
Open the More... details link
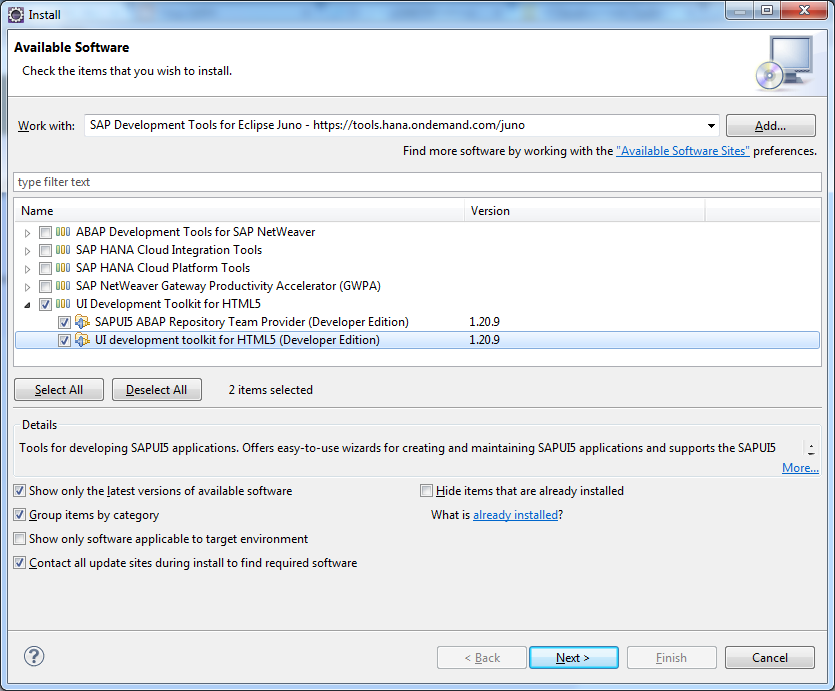click(x=800, y=468)
